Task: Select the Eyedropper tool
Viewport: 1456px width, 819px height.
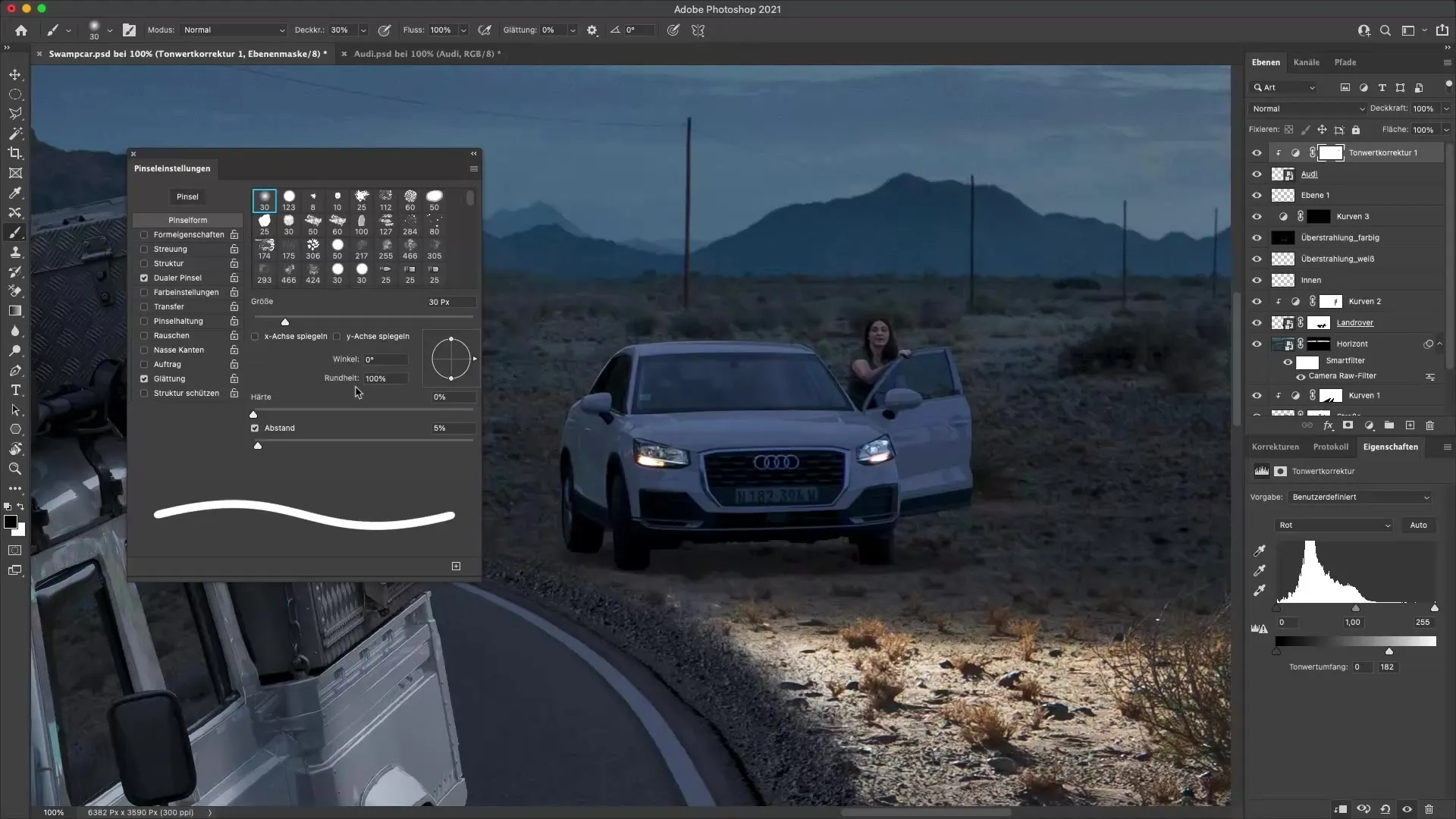Action: tap(15, 193)
